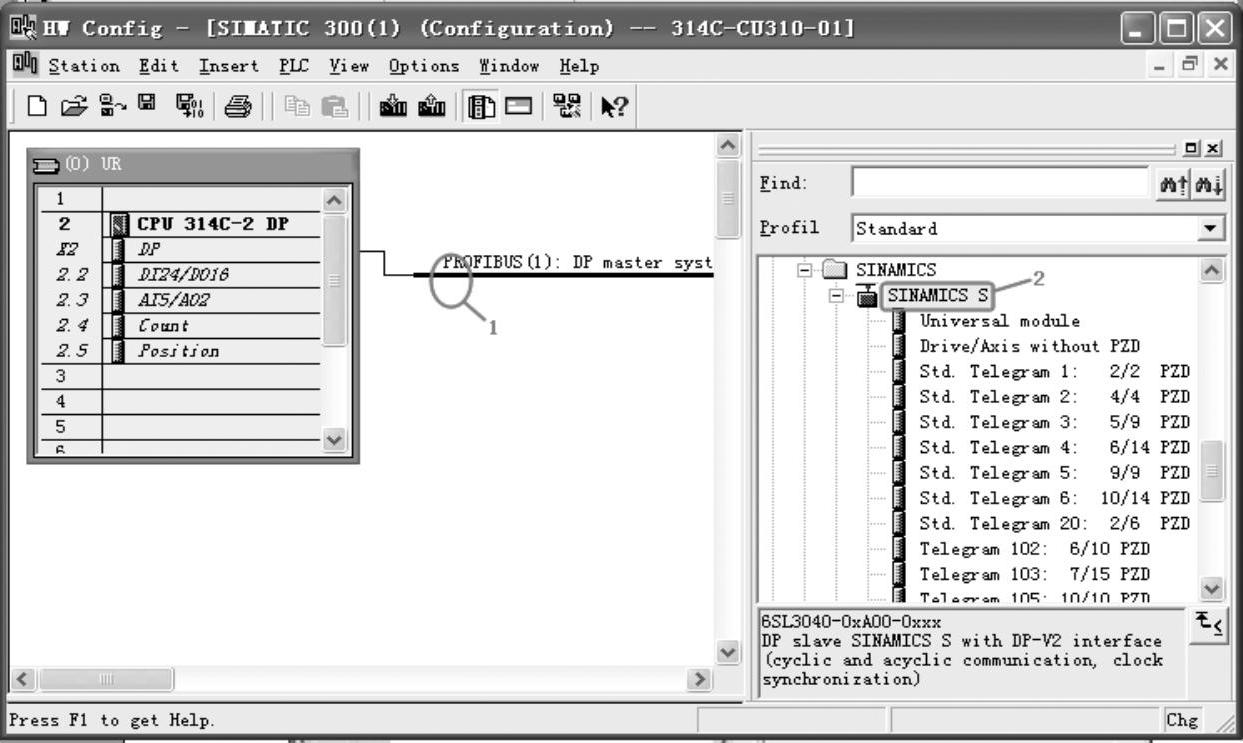The width and height of the screenshot is (1243, 743).
Task: Click the find-upward search icon
Action: pos(1171,184)
